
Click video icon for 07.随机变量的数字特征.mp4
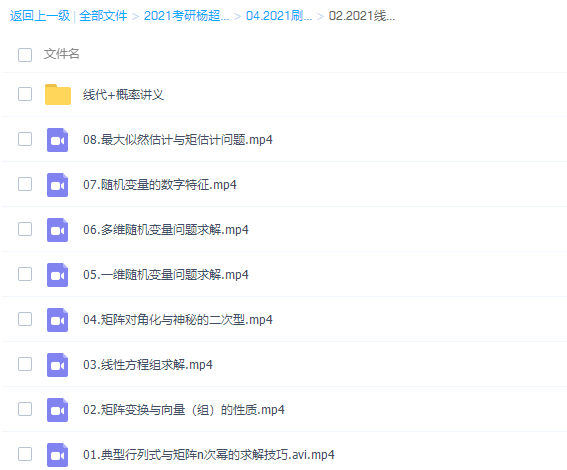tap(57, 185)
